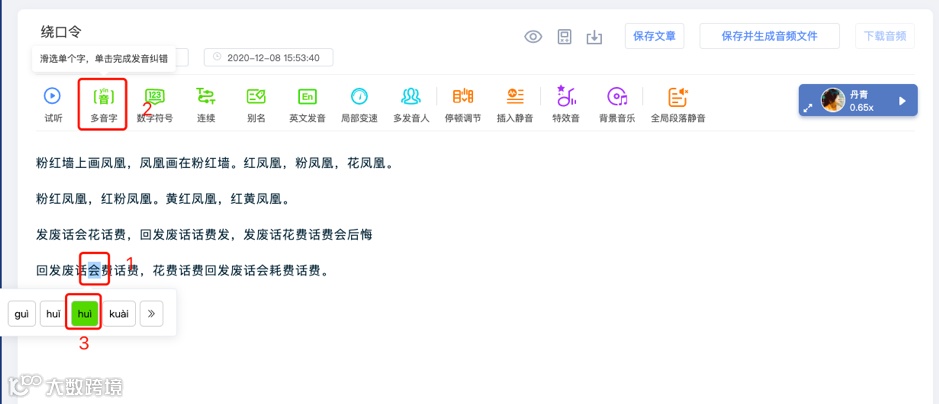This screenshot has height=404, width=939.
Task: Open the 数字符号 number symbol tool
Action: click(x=155, y=104)
